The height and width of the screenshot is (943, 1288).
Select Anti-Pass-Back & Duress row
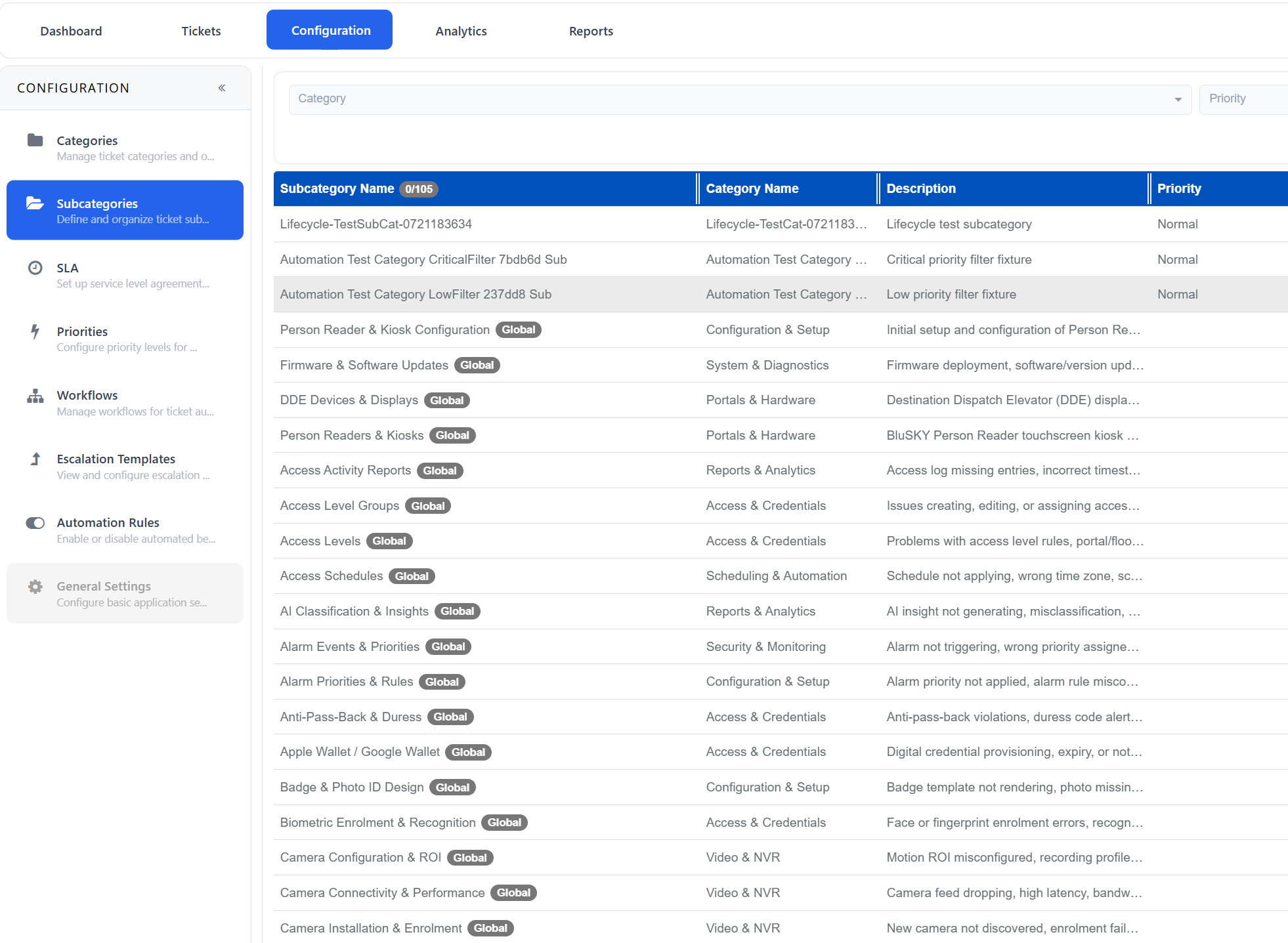point(781,717)
